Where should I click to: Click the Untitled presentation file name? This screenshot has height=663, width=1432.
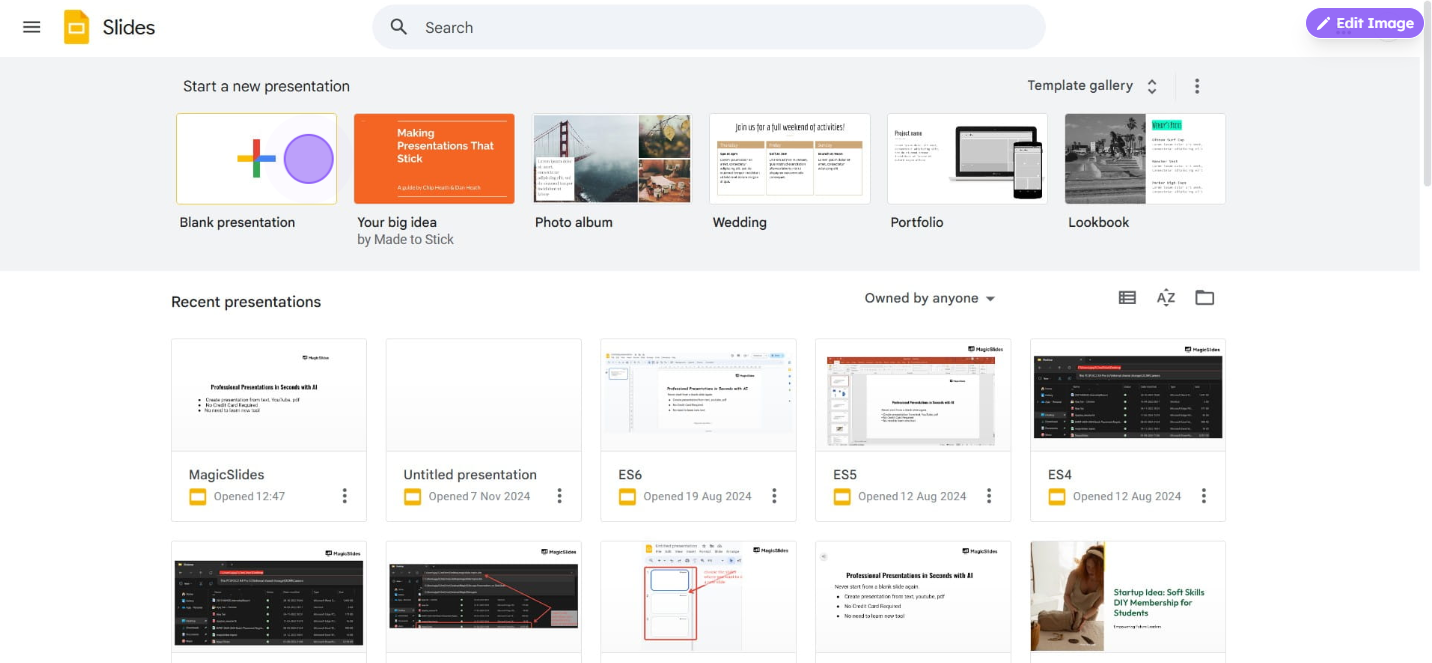(470, 474)
